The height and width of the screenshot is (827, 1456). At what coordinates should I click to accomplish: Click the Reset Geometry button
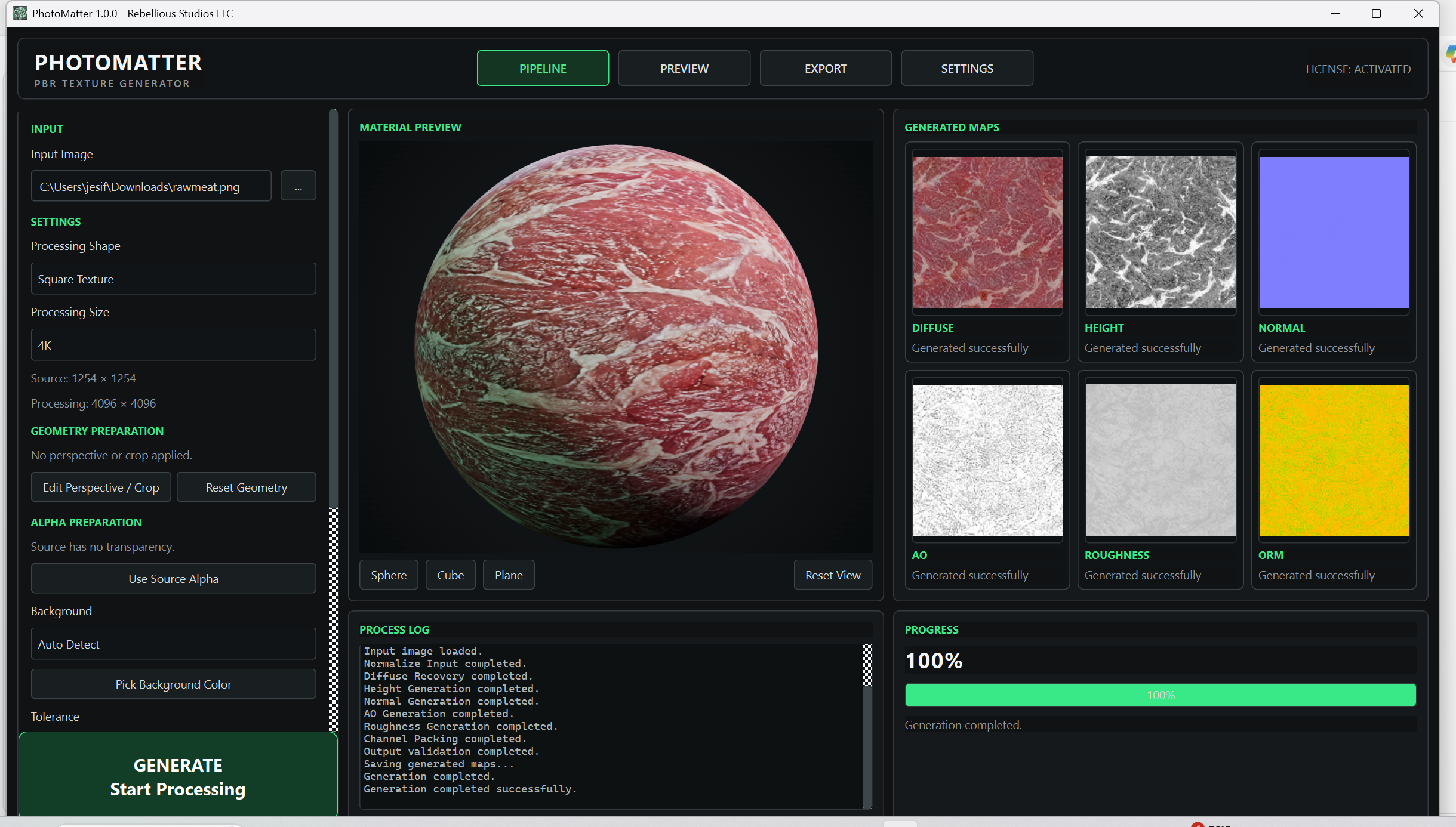coord(247,487)
